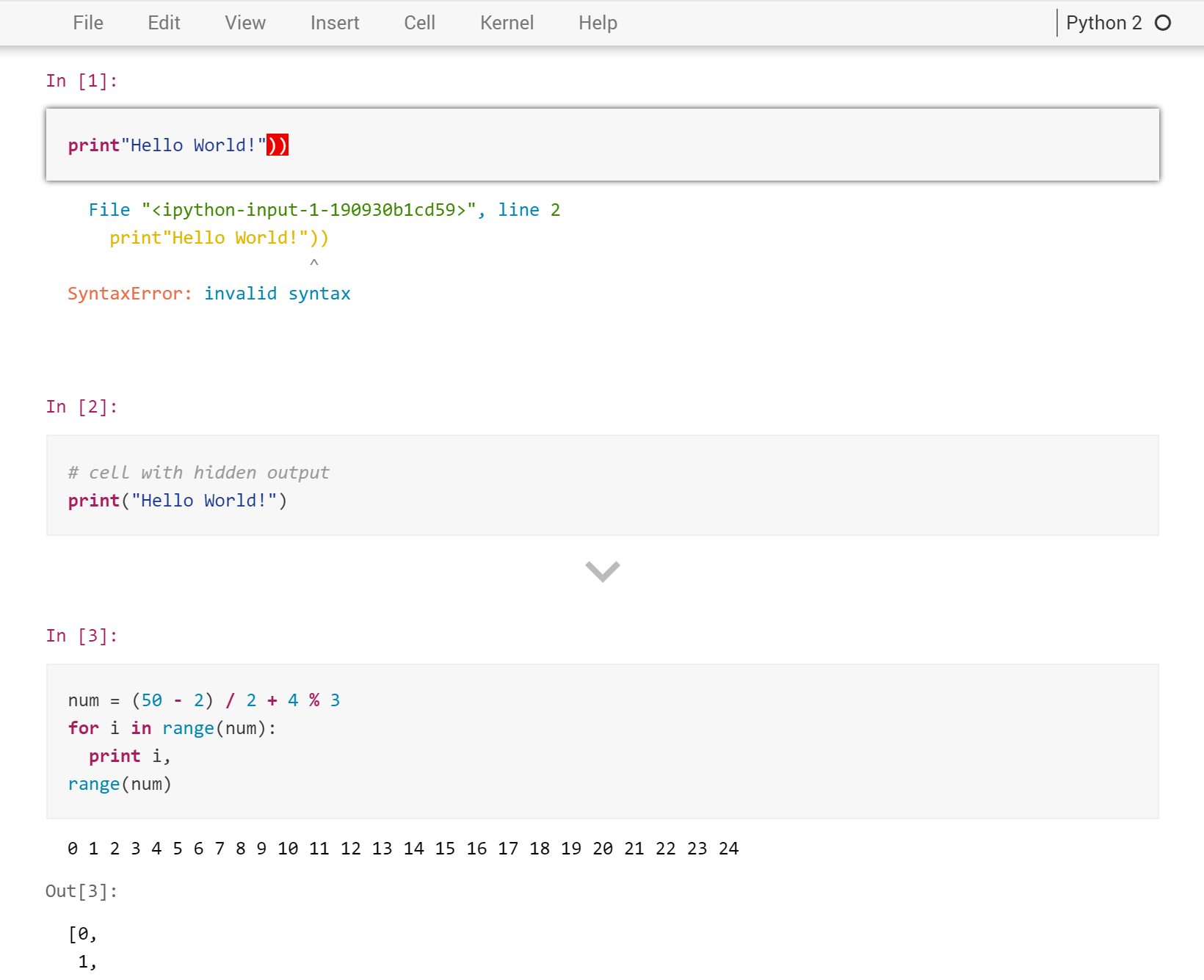Open the Insert menu
1204x980 pixels.
(x=335, y=23)
